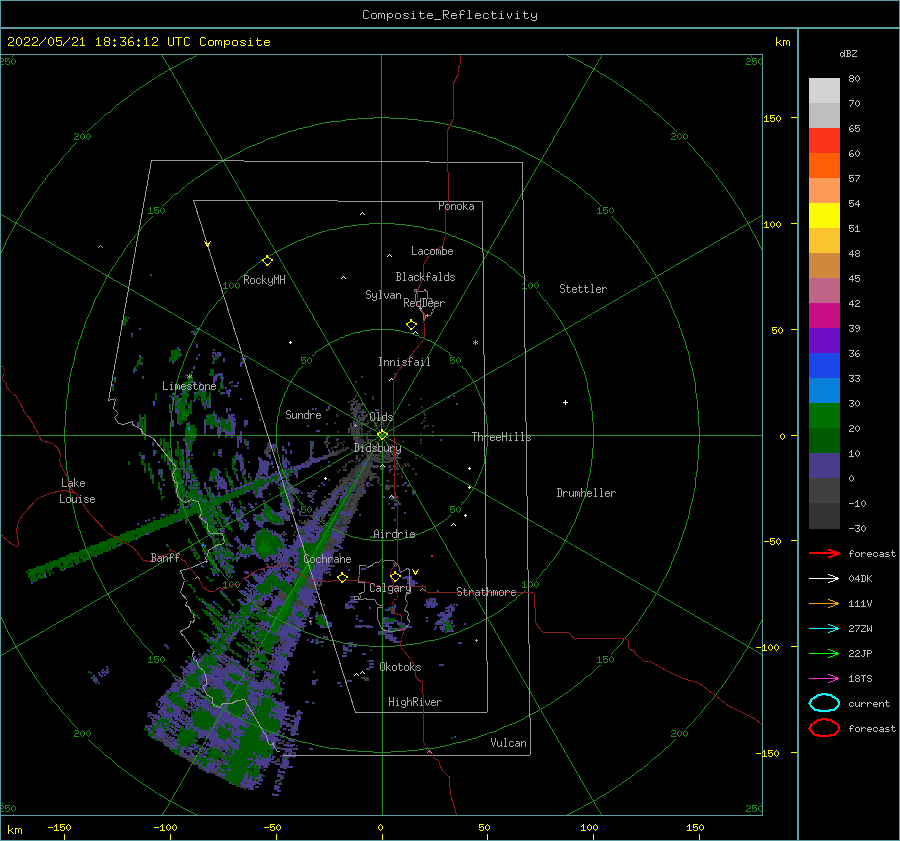
Task: Click the green 22JP arrow legend icon
Action: [824, 653]
